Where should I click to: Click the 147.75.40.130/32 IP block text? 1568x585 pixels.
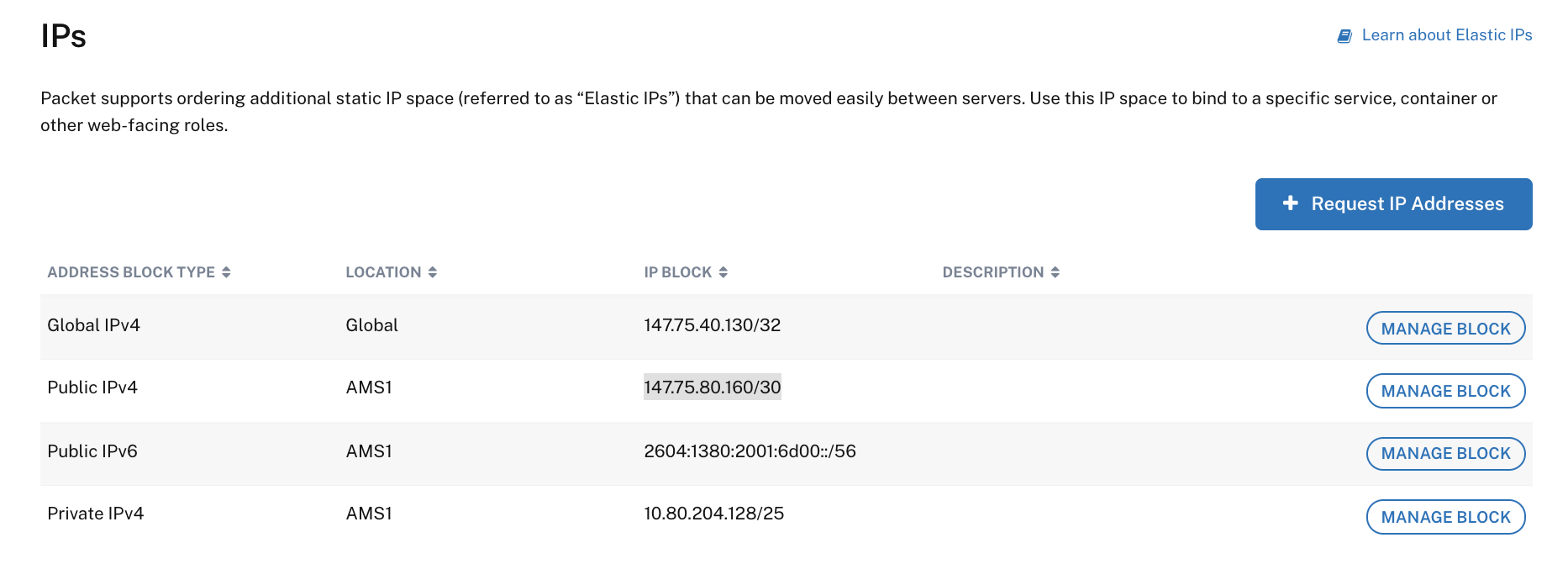[712, 325]
